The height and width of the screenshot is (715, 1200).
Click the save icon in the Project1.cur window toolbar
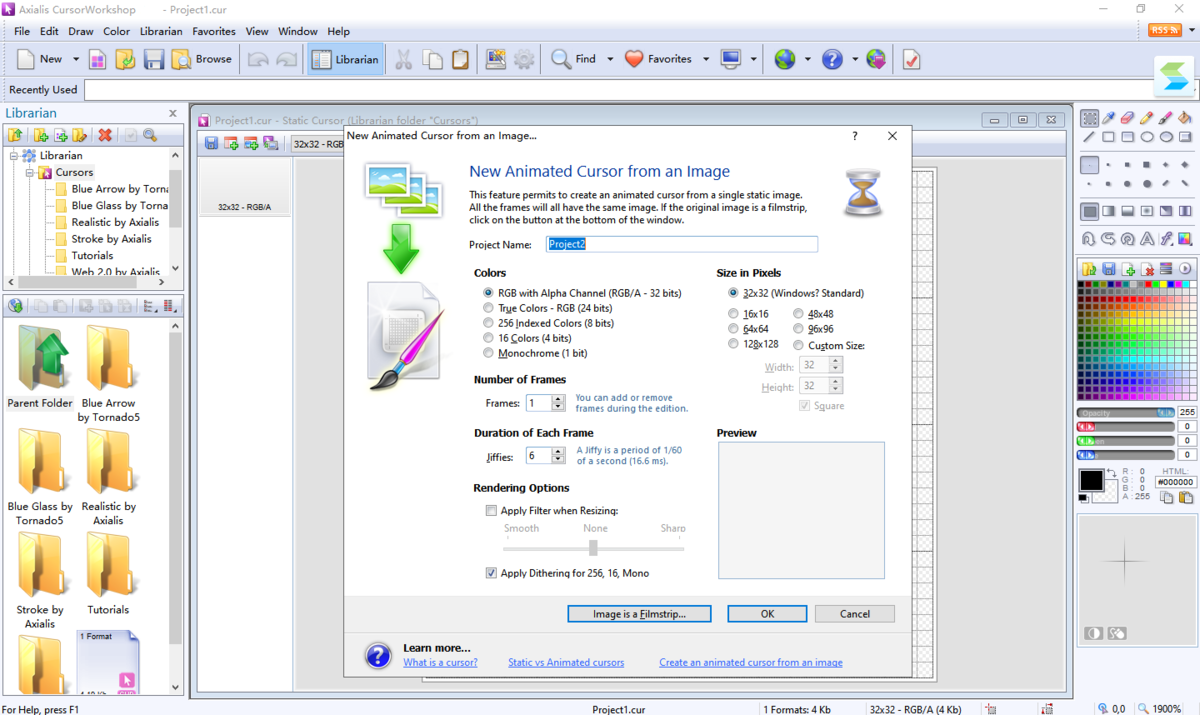(x=212, y=143)
